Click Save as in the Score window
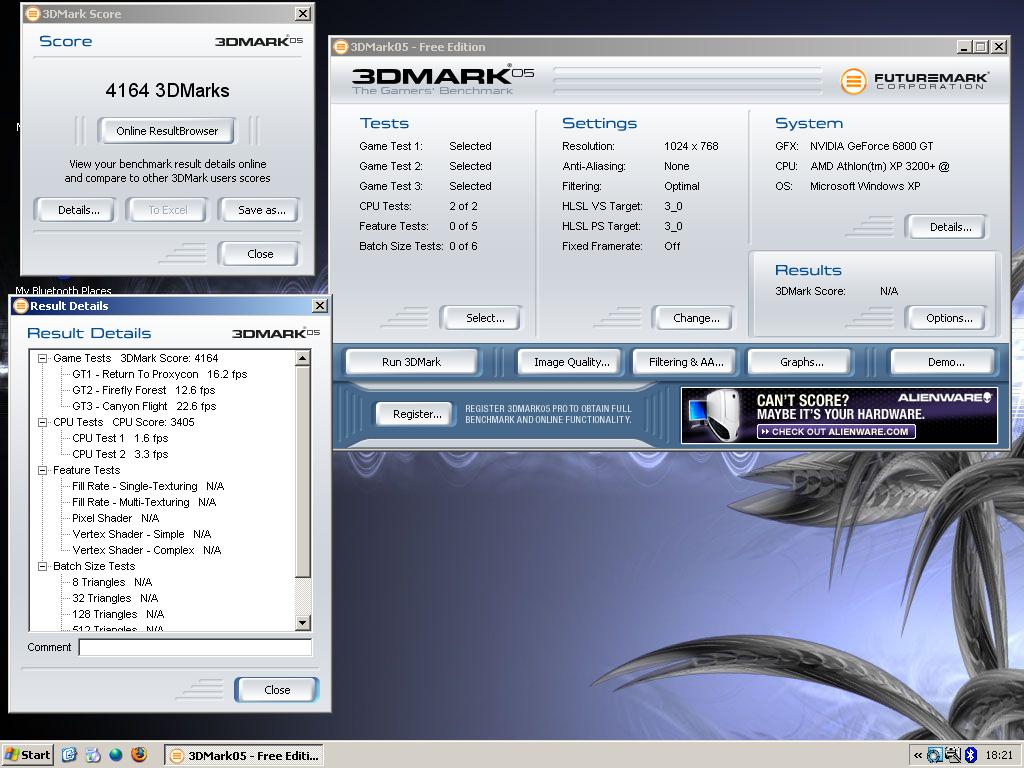 pyautogui.click(x=261, y=210)
